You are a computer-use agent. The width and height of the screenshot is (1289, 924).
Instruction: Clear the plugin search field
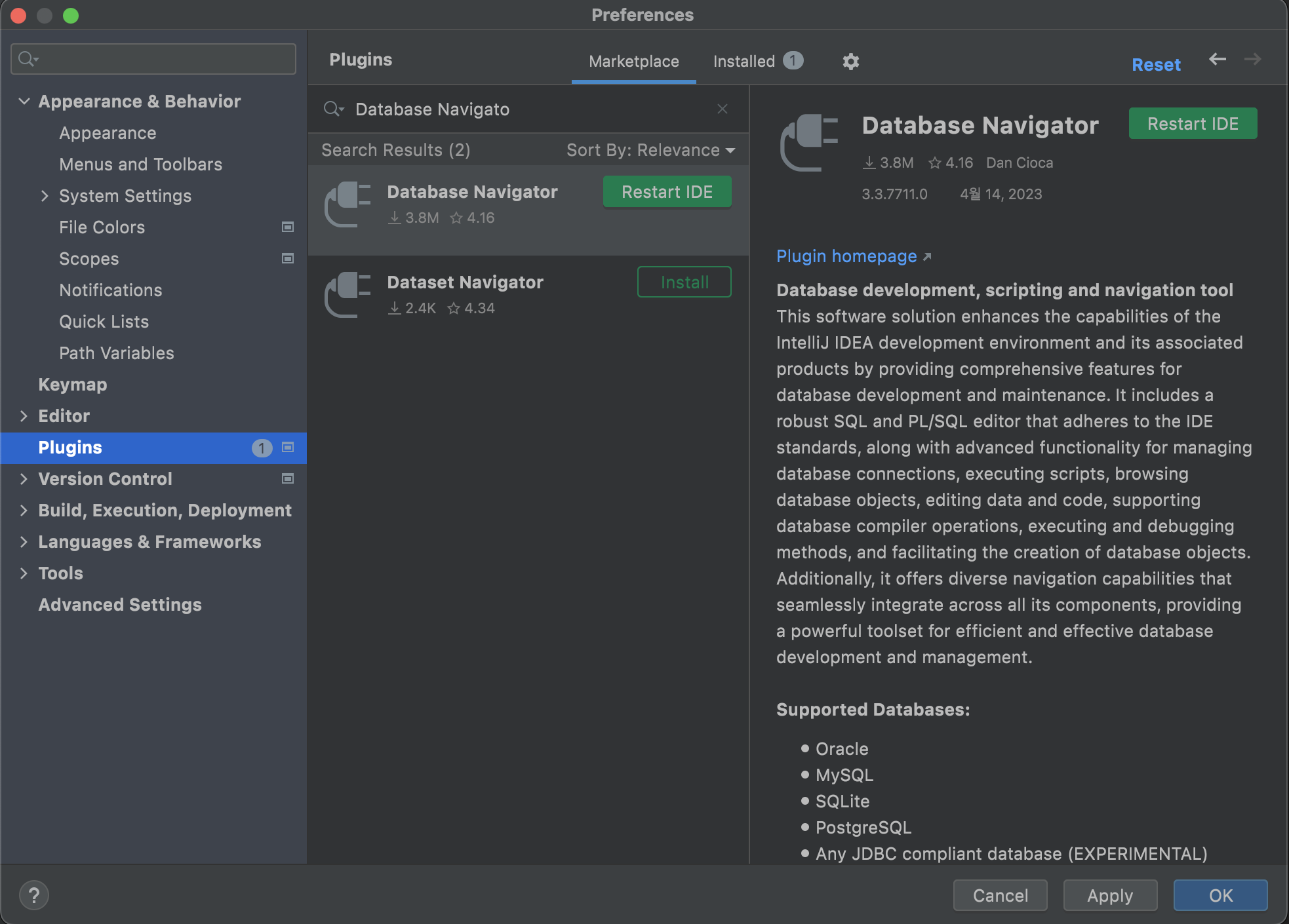722,109
